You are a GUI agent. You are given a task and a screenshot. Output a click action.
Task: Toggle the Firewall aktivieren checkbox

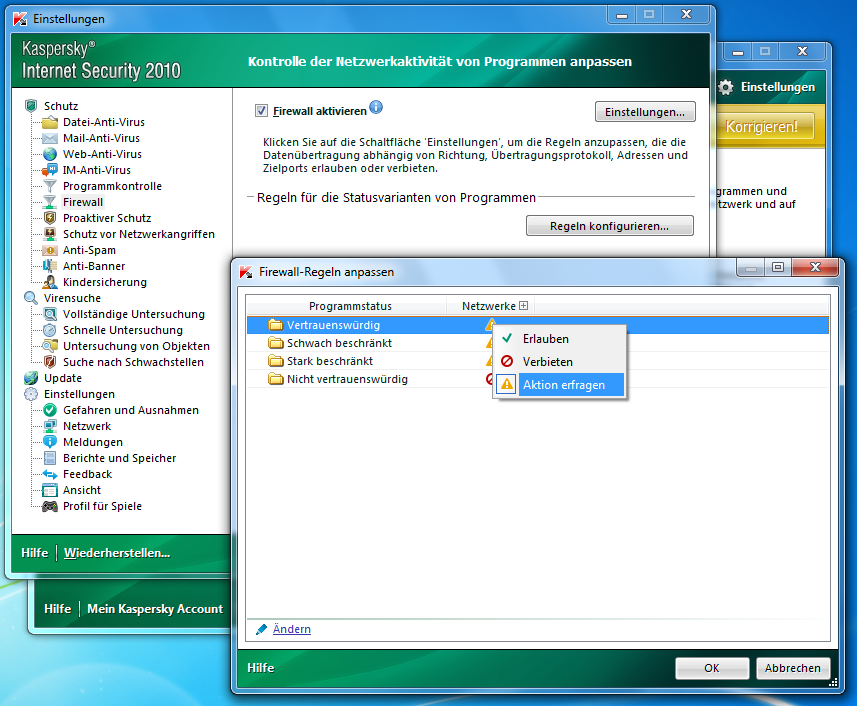[x=261, y=111]
